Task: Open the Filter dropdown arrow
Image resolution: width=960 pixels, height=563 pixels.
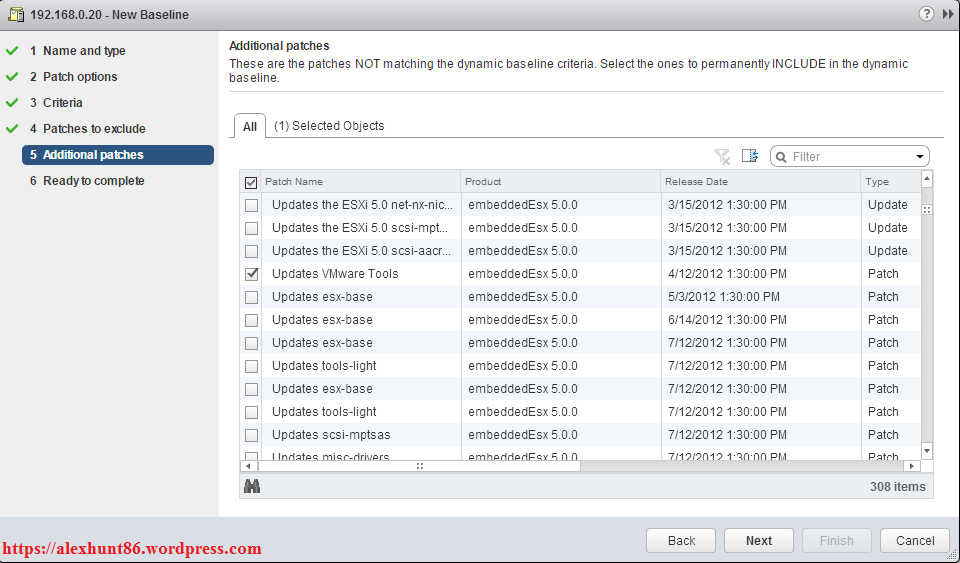Action: pos(919,157)
